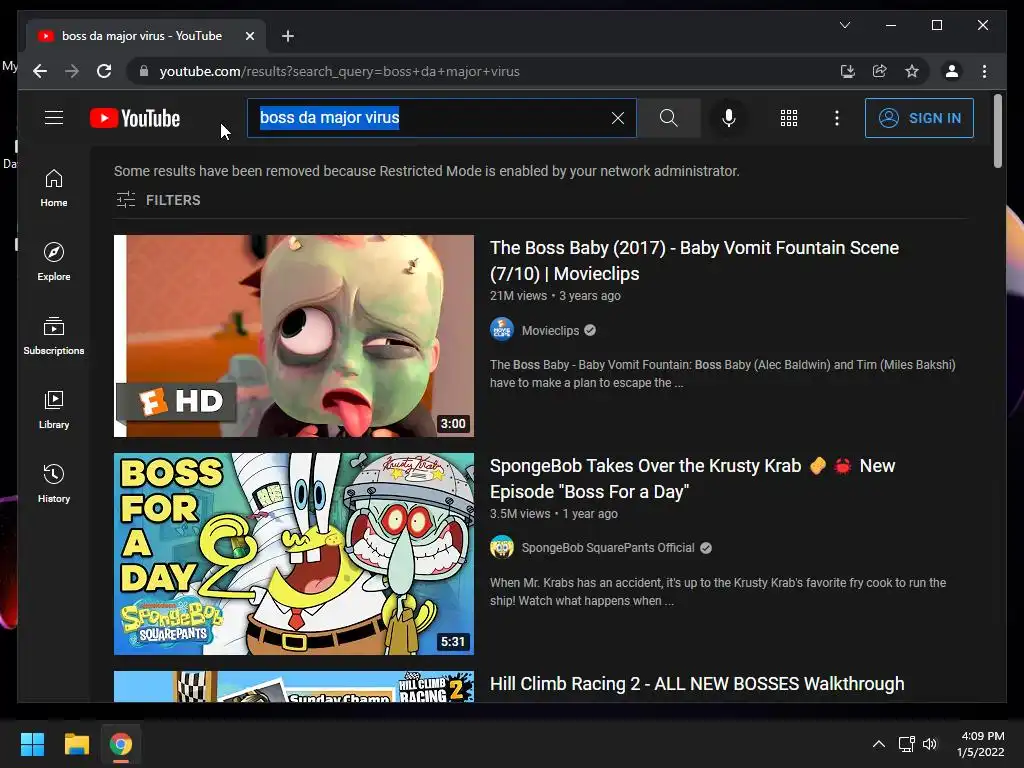Click the Chrome taskbar icon
Viewport: 1024px width, 768px height.
[x=120, y=744]
